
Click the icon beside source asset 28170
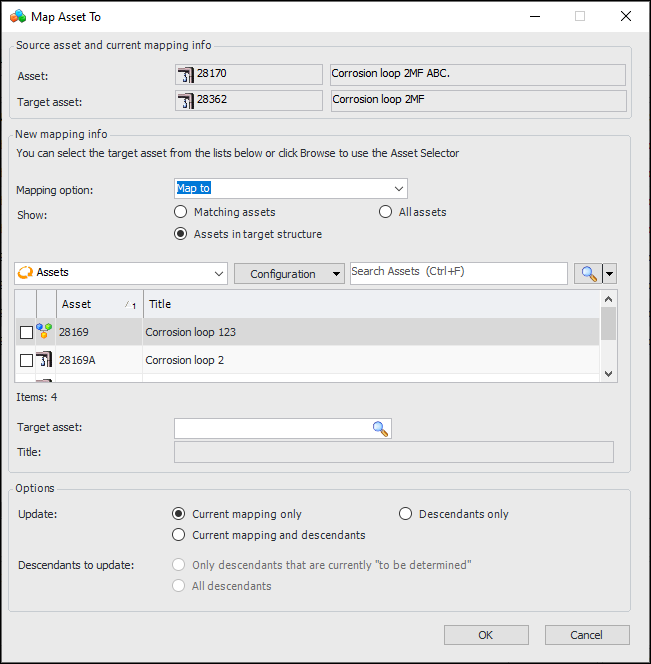point(185,75)
